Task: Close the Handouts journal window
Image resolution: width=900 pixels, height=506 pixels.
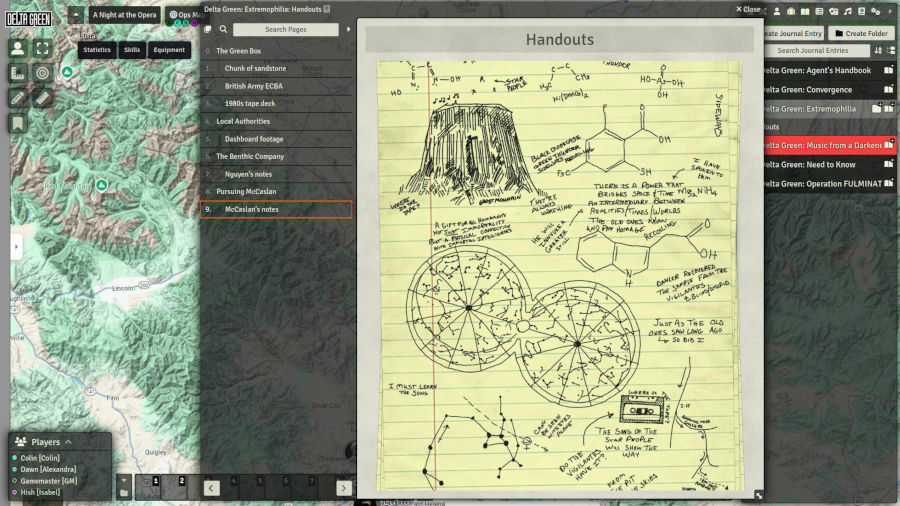Action: coord(748,9)
